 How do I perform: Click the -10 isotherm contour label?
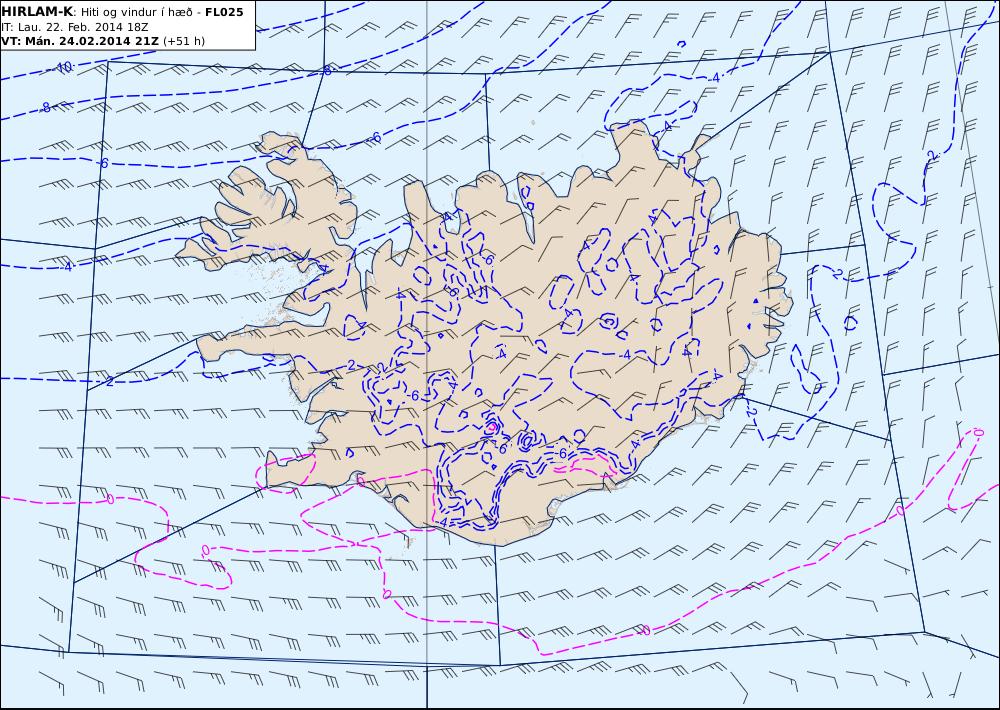tap(62, 67)
